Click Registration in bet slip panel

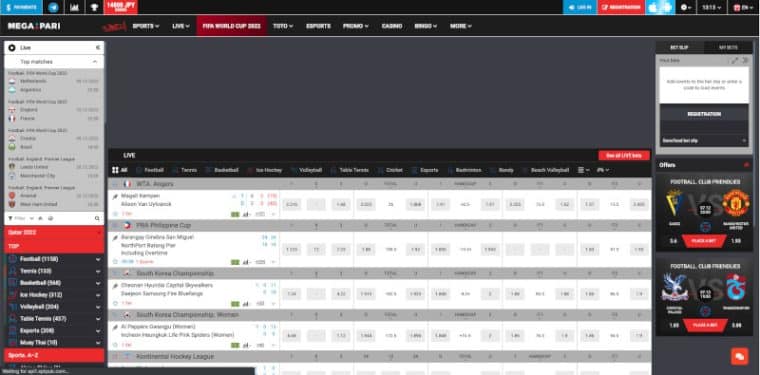704,114
